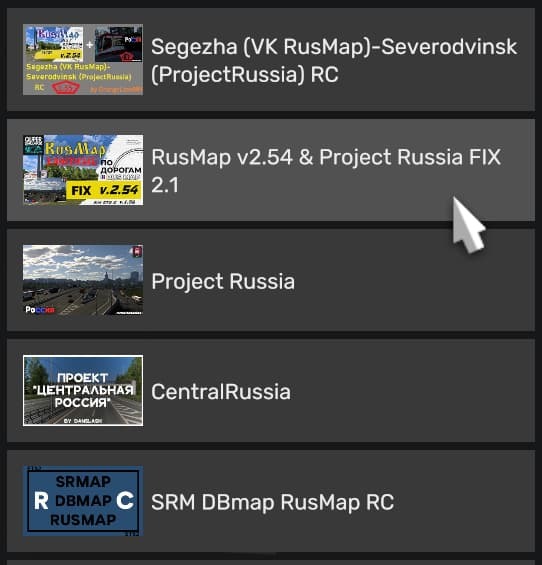Click the RusMap logo in the highlighted row thumbnail

pyautogui.click(x=75, y=148)
